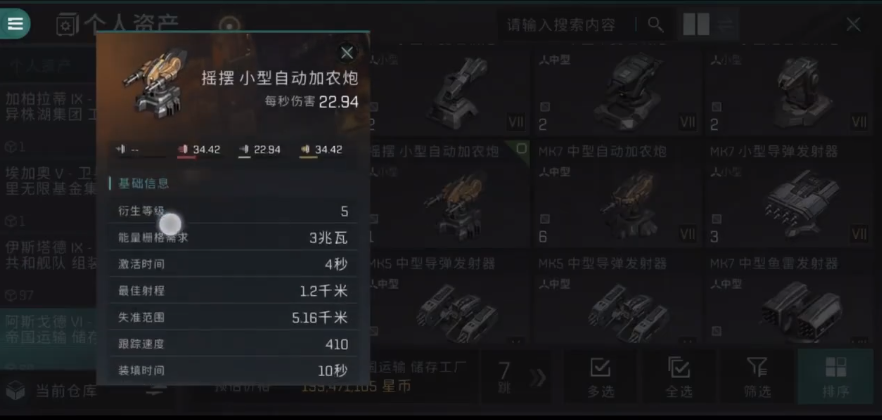Click the search magnifier icon
The height and width of the screenshot is (420, 882).
coord(655,24)
